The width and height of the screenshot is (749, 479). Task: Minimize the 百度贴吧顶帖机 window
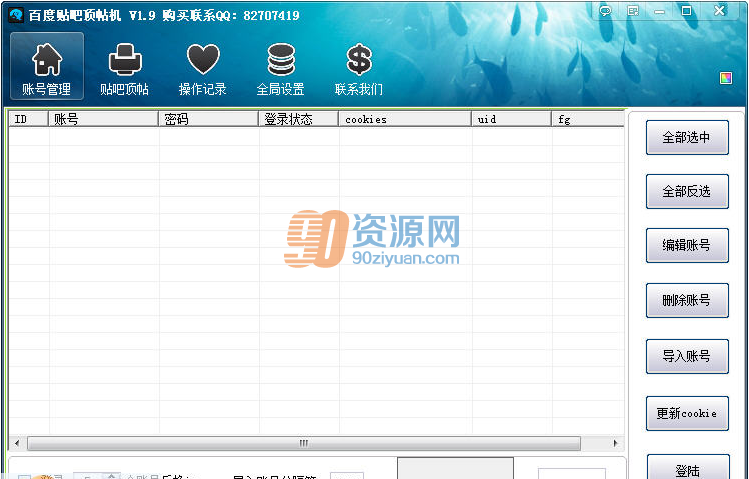pyautogui.click(x=660, y=11)
